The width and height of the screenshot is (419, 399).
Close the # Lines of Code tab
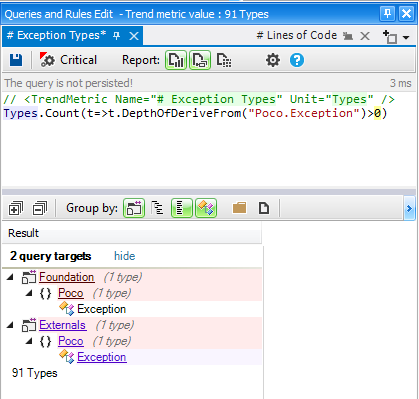365,36
